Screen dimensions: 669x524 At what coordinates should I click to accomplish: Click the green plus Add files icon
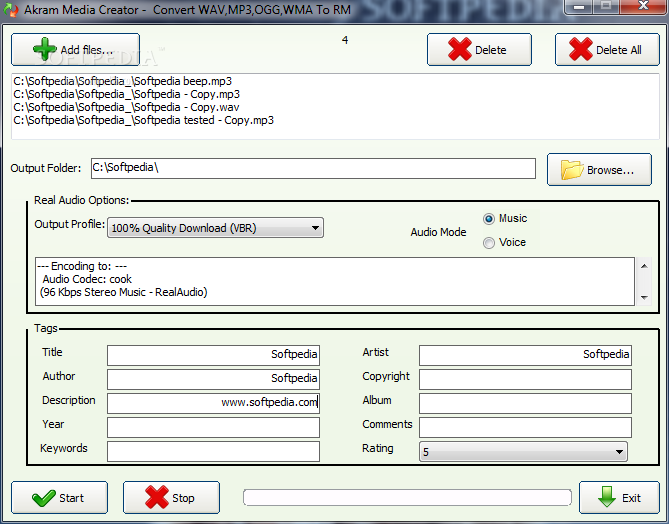click(x=45, y=49)
